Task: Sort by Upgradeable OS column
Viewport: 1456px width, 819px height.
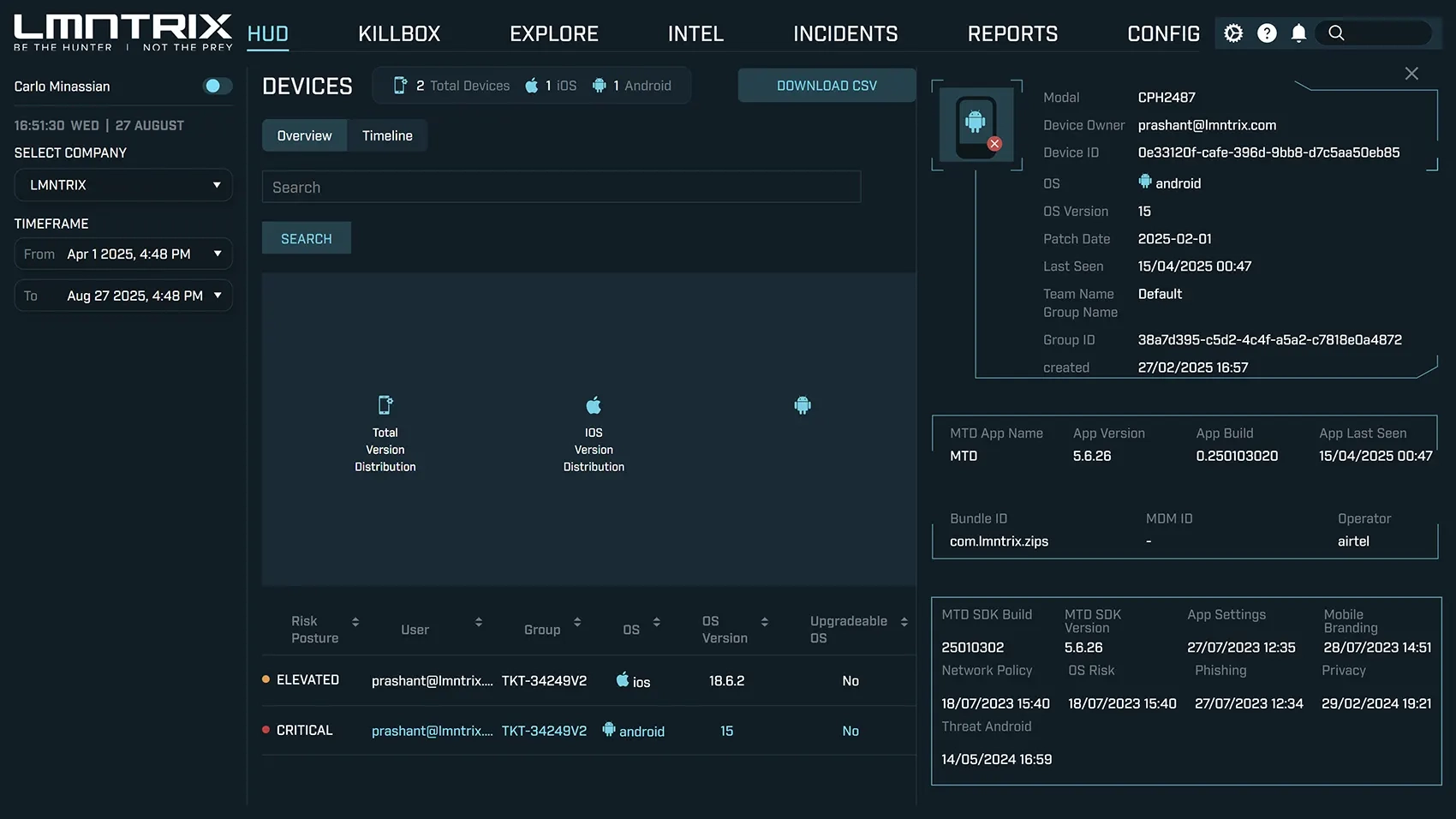Action: pyautogui.click(x=904, y=621)
